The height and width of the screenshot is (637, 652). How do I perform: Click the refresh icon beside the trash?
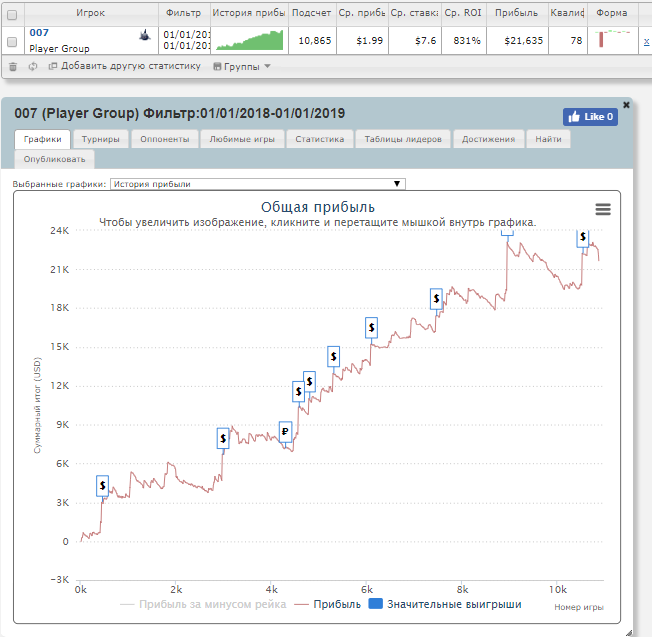coord(33,67)
